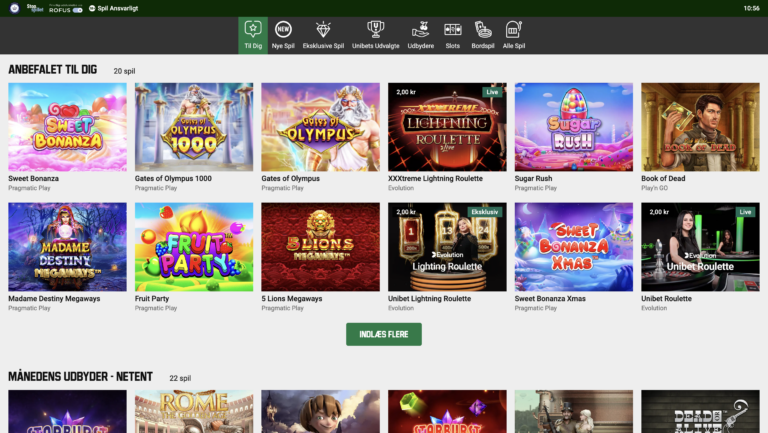Screen dimensions: 768x433
Task: Open the Dead or Alive game thumbnail
Action: 700,411
